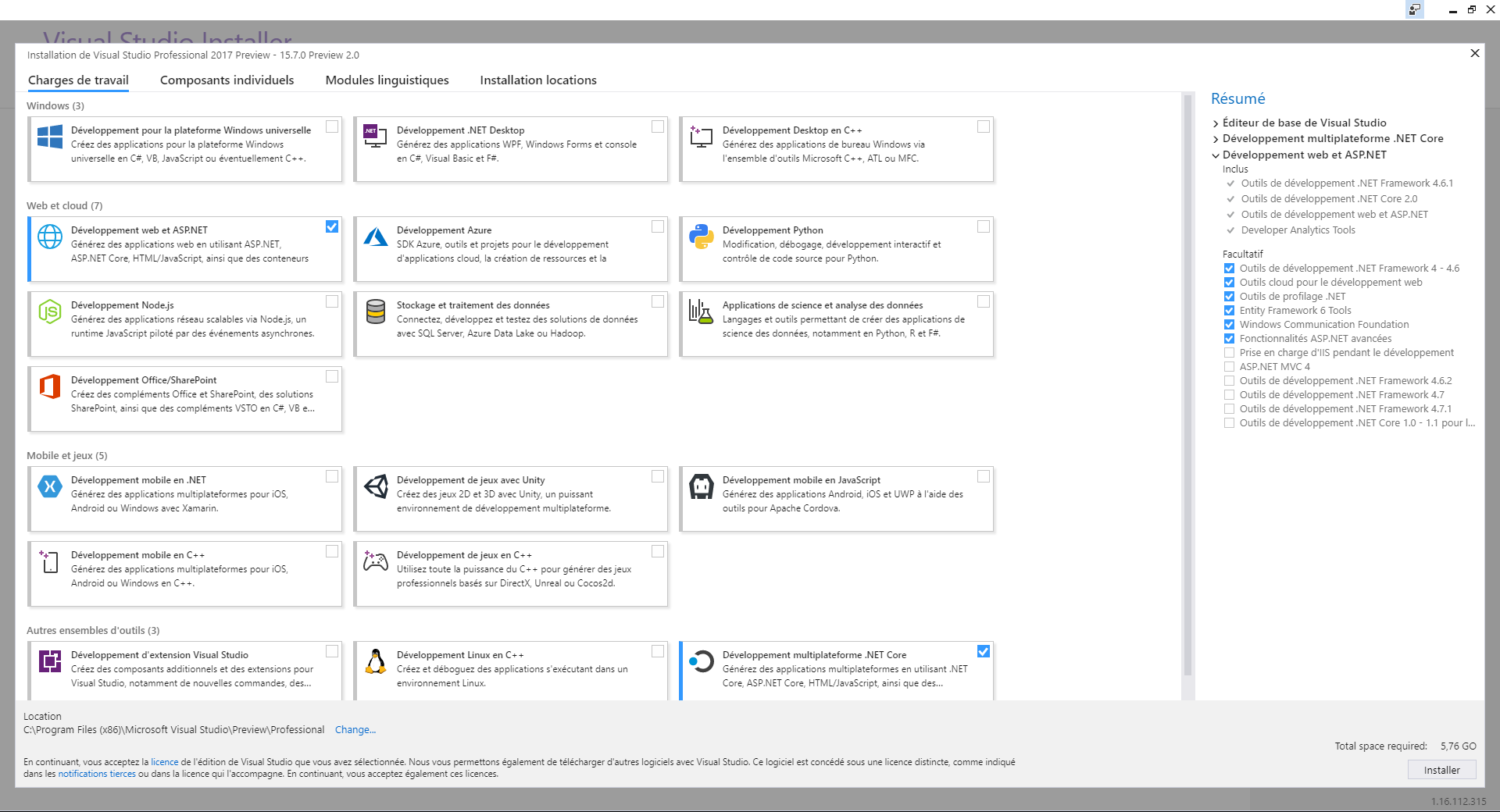Open the licence link

tap(164, 762)
